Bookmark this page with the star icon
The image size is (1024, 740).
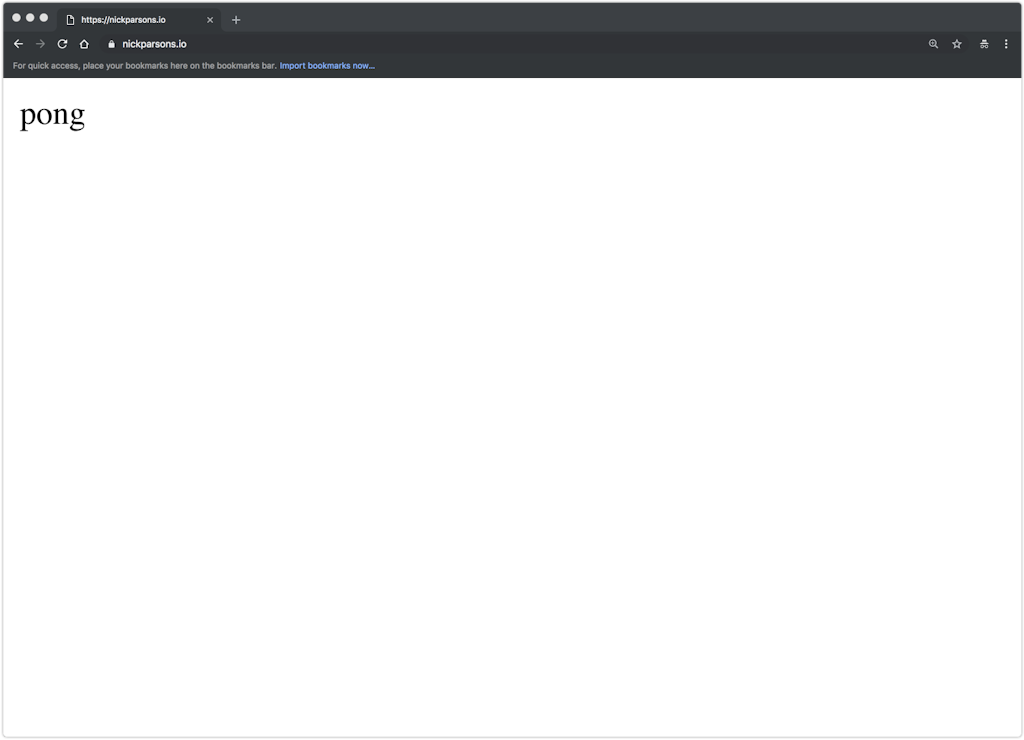click(957, 44)
